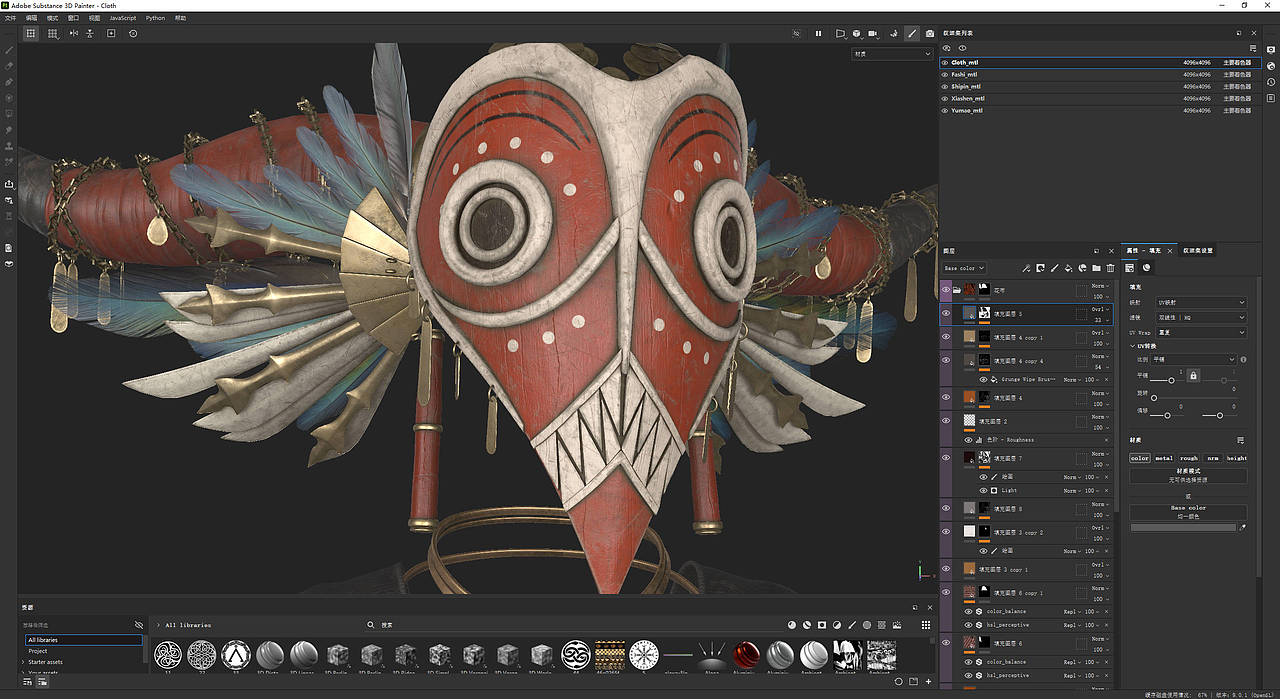Select the Paint brush tool in left toolbar

click(9, 49)
